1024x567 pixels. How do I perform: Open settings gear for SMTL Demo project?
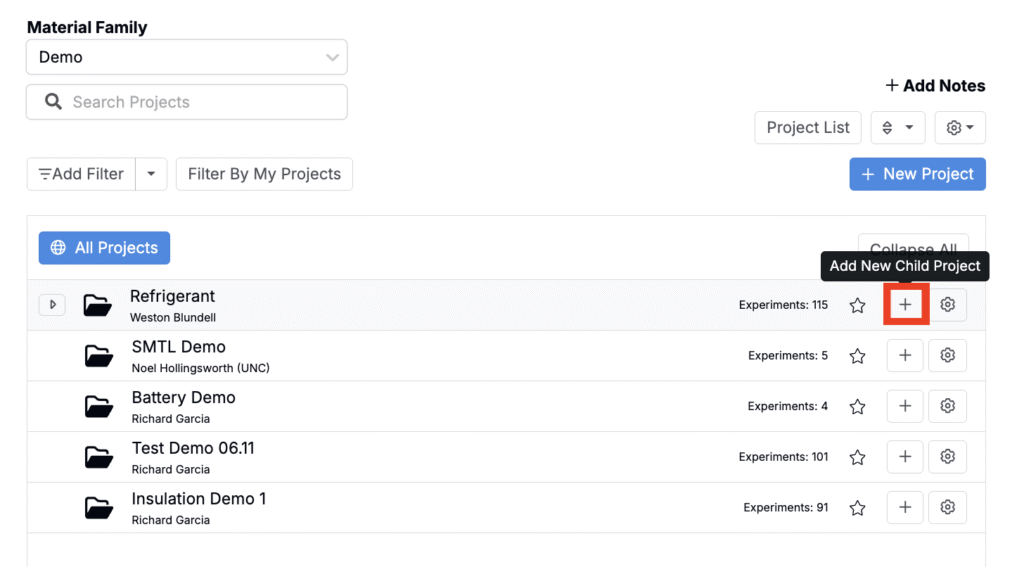[x=948, y=355]
